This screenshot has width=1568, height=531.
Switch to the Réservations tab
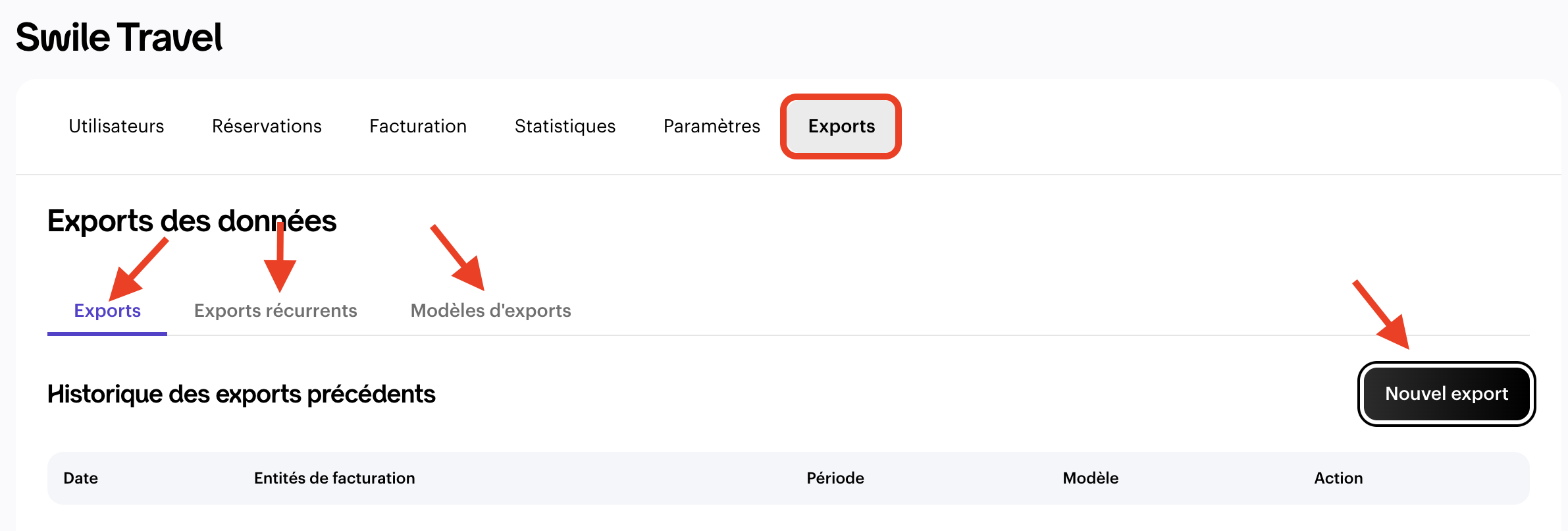point(267,126)
